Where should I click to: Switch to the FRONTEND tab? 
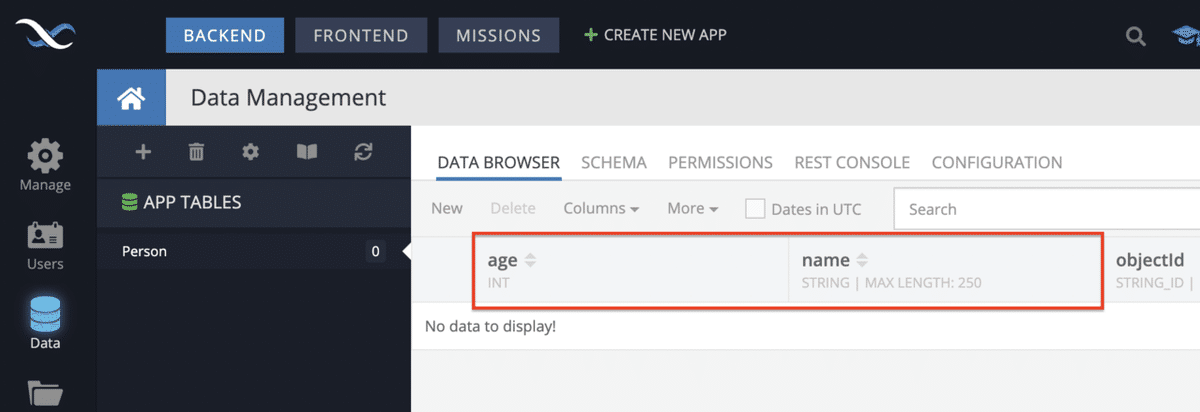(361, 35)
